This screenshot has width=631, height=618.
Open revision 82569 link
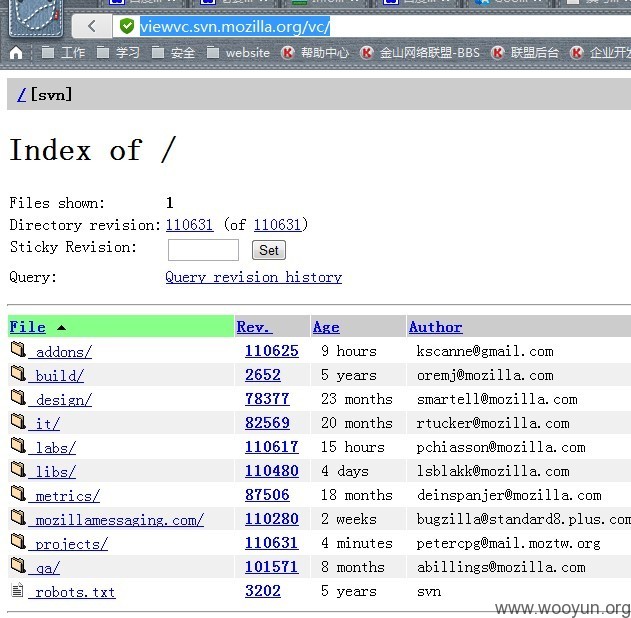click(267, 423)
